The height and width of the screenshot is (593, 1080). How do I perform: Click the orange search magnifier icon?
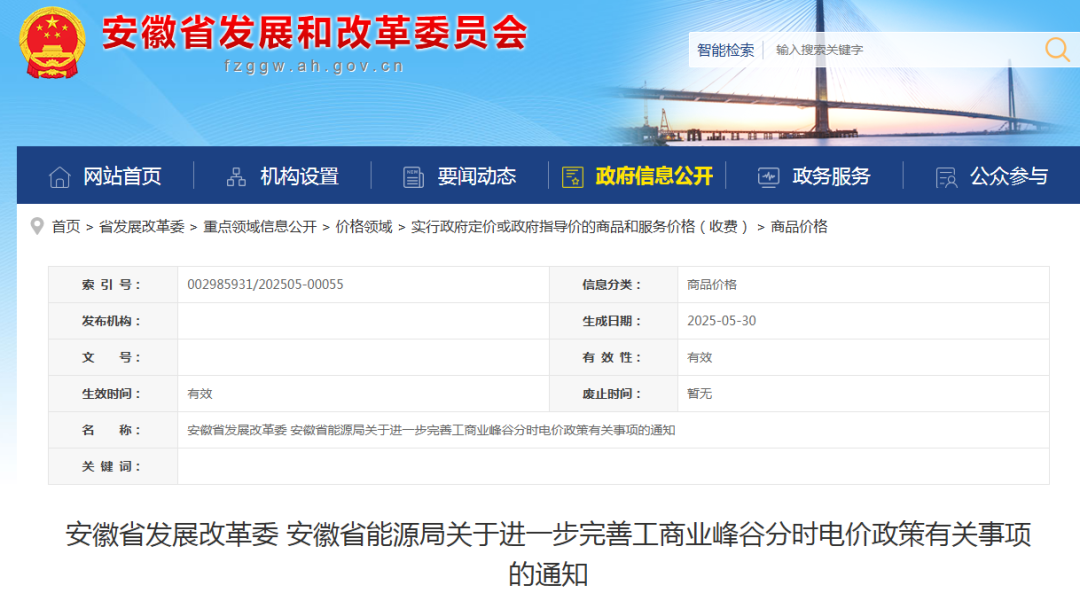1057,49
